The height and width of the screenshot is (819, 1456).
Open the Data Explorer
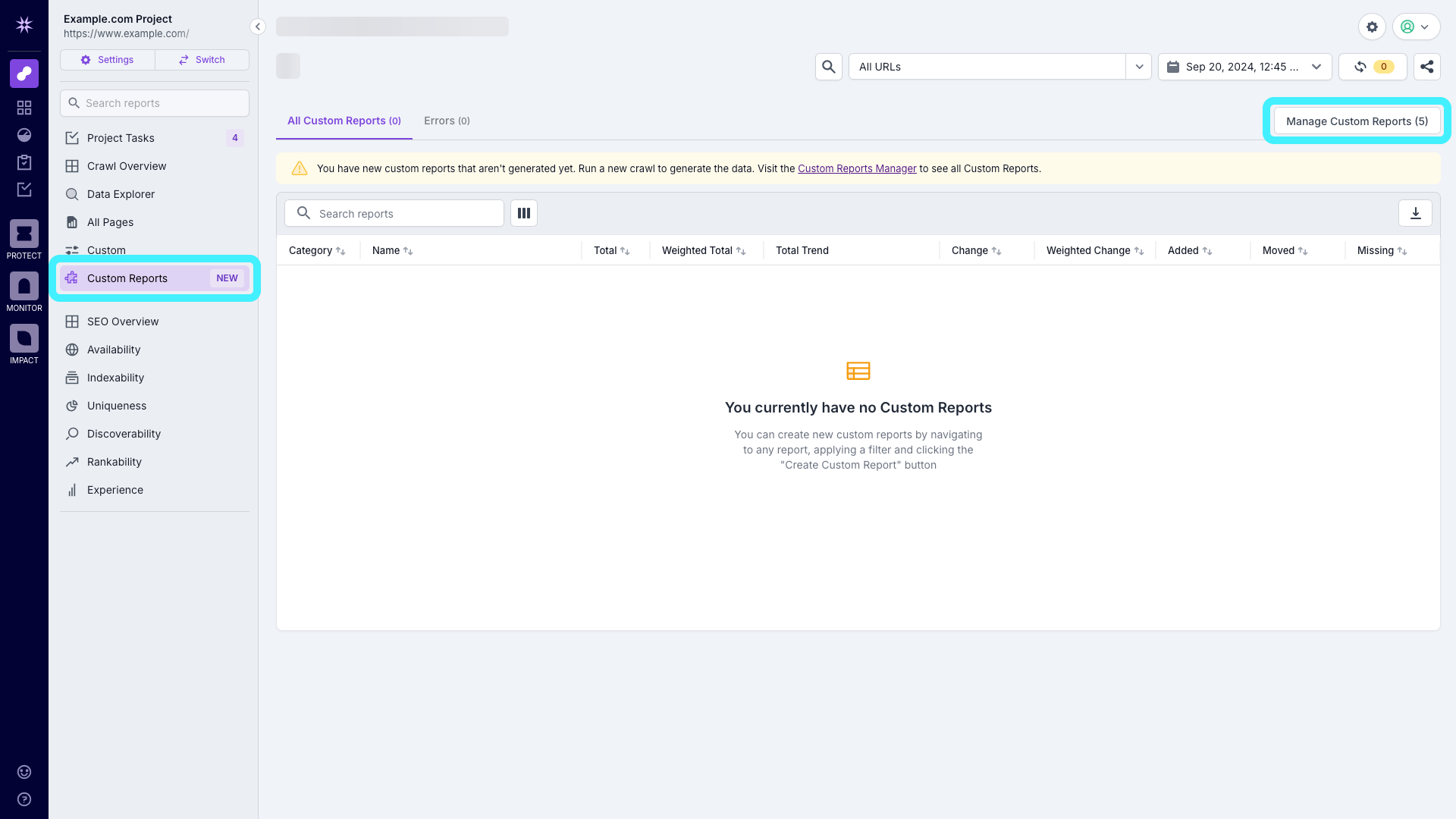point(121,194)
